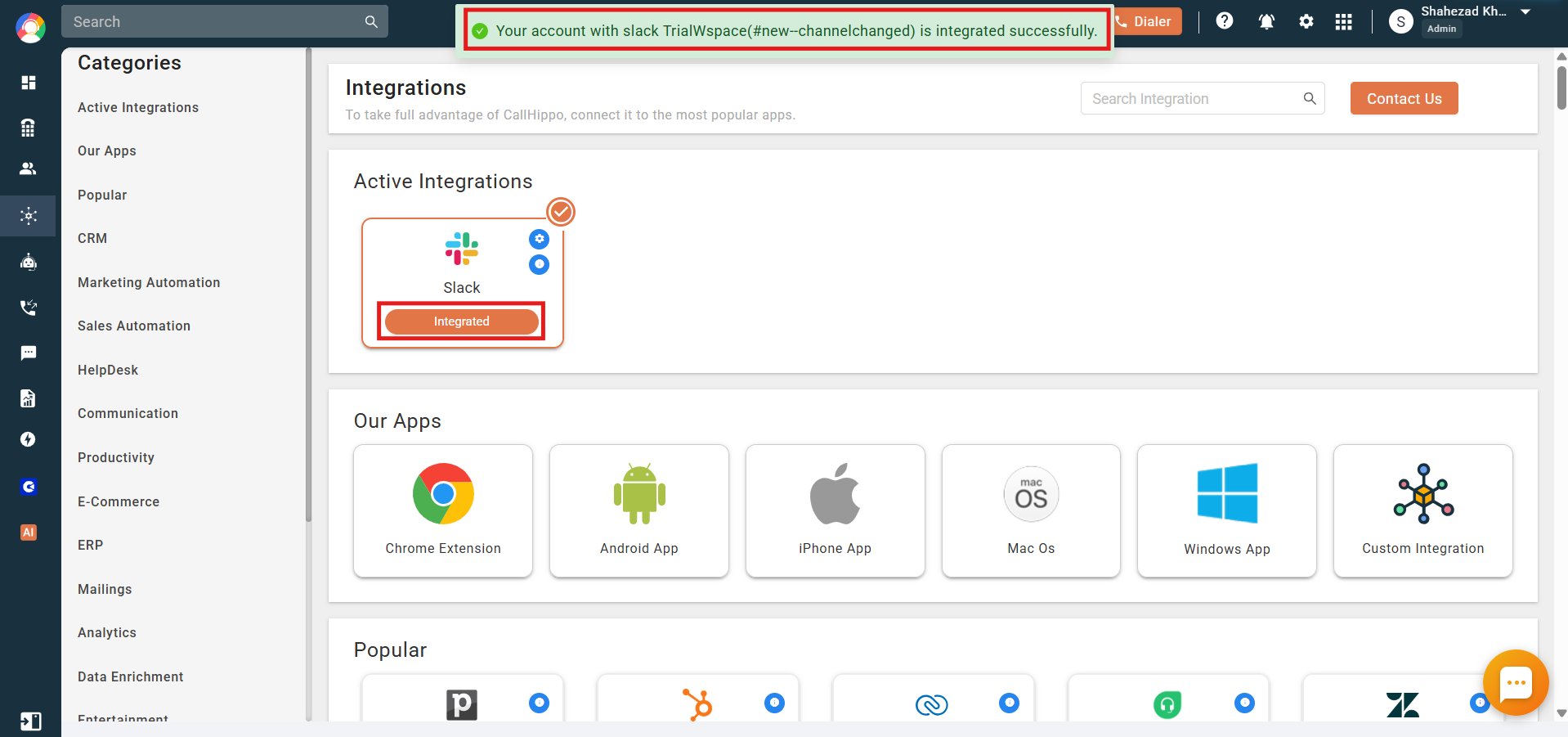Screen dimensions: 1568x737
Task: Select Popular category
Action: coord(102,195)
